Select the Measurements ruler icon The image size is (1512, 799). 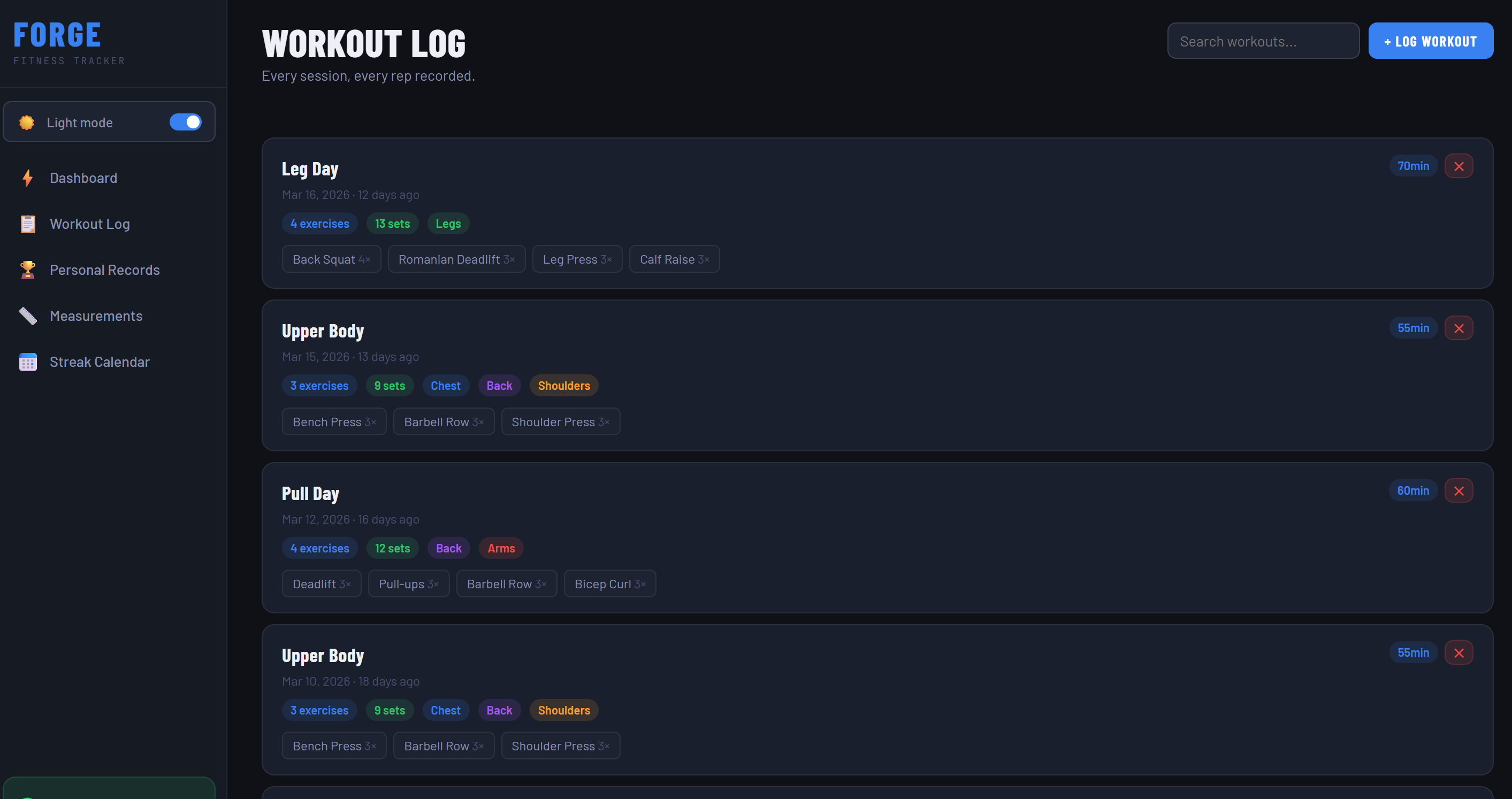coord(27,316)
